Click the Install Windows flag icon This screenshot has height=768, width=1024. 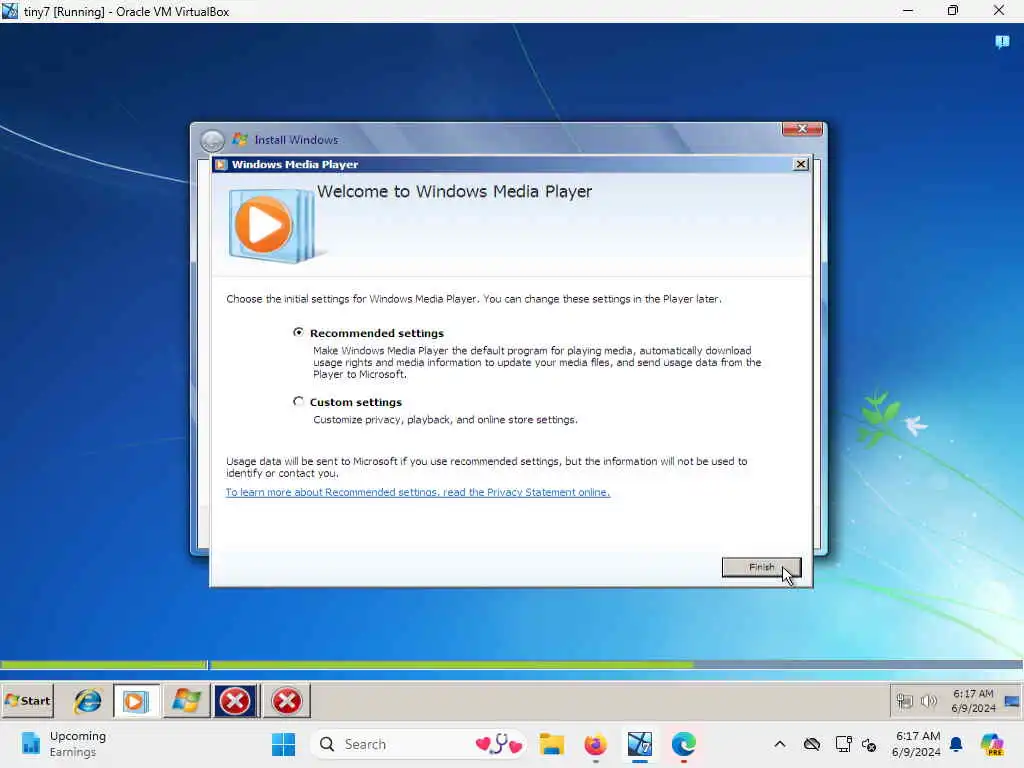[240, 139]
